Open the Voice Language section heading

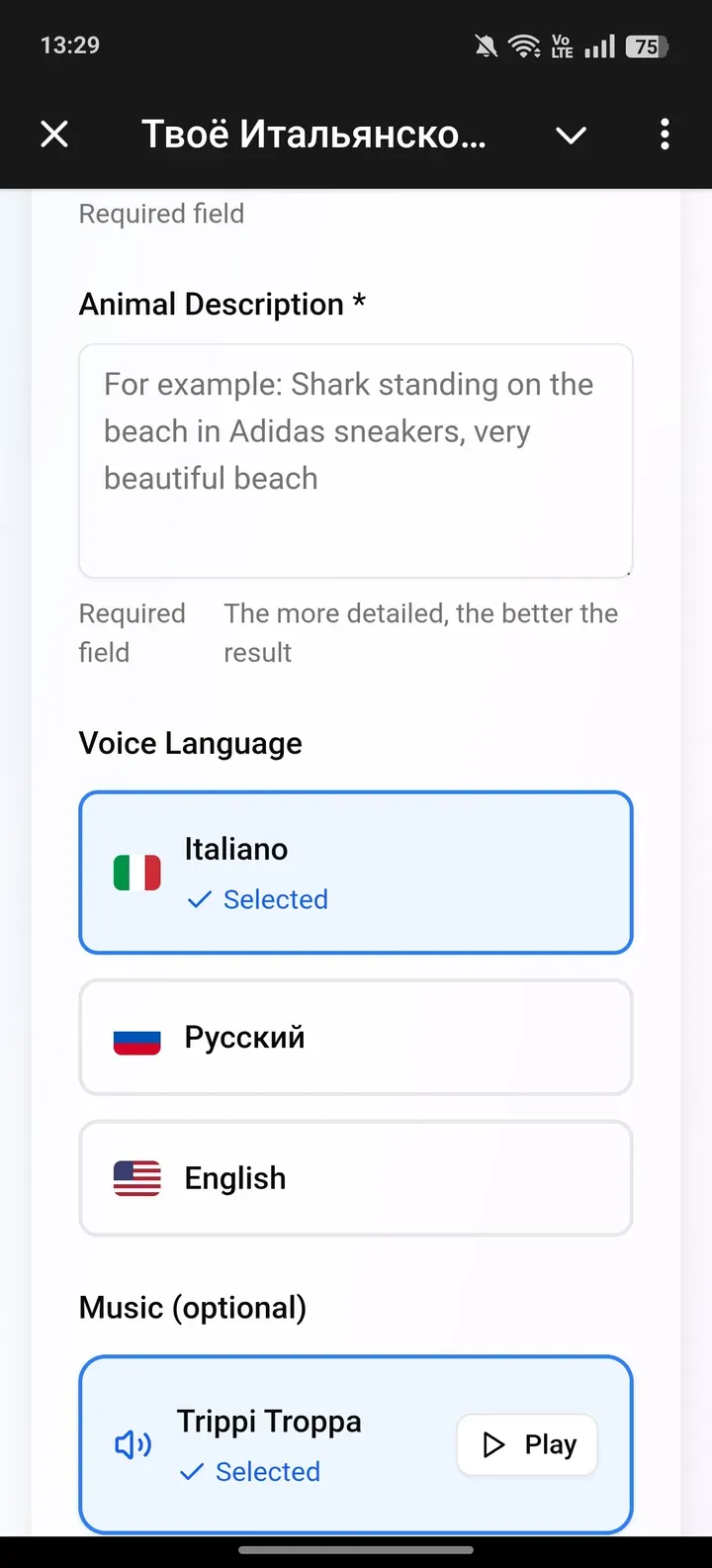190,743
